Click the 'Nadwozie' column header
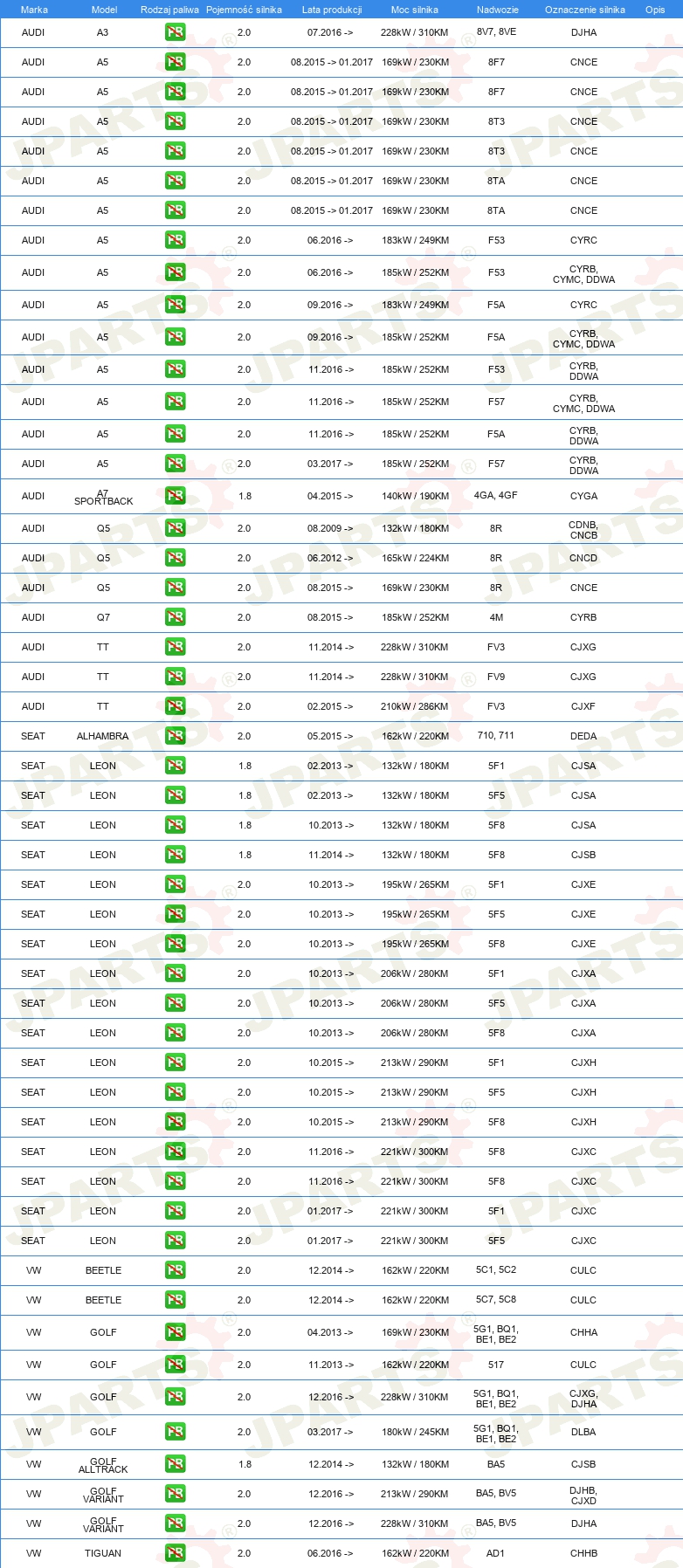 coord(498,10)
